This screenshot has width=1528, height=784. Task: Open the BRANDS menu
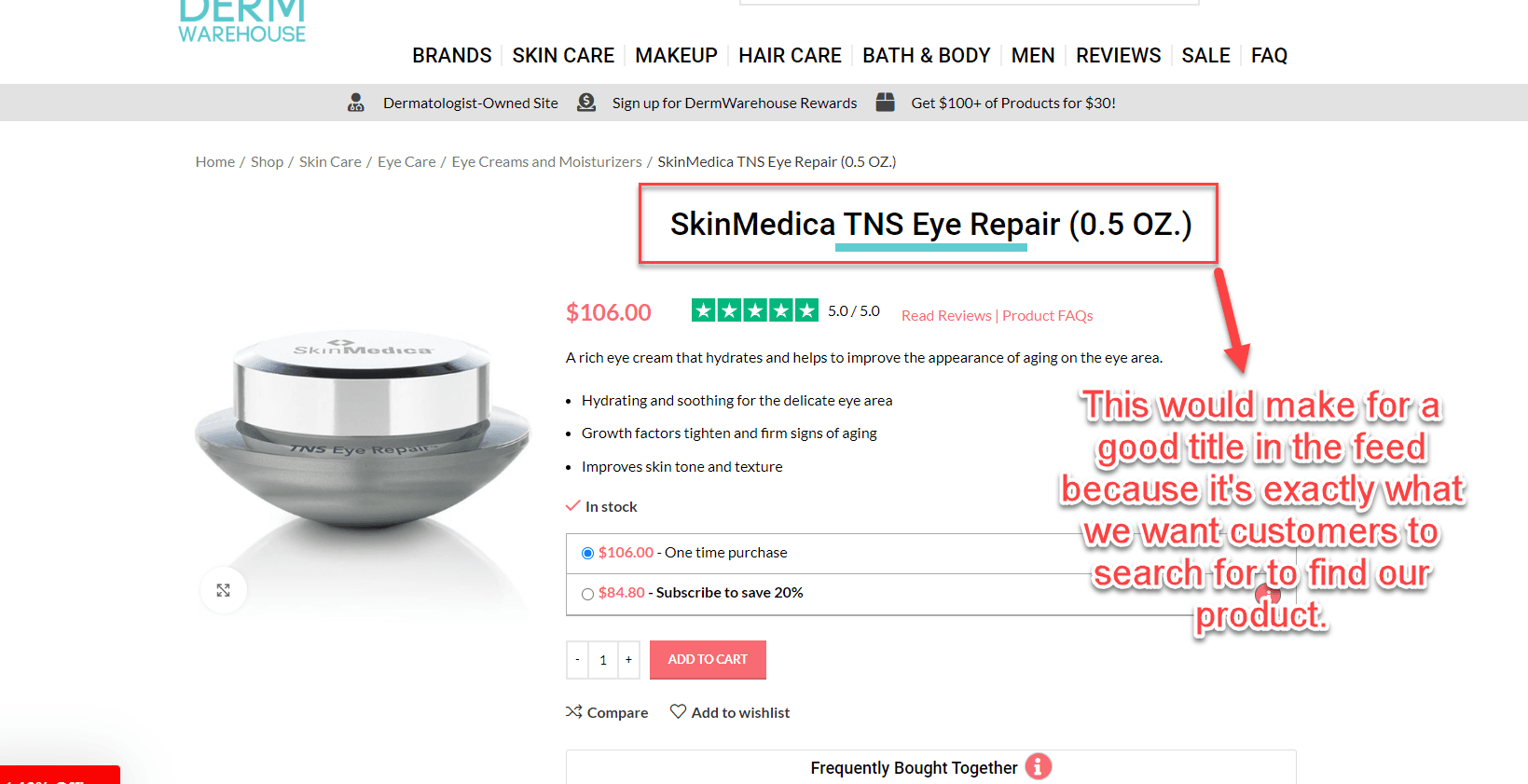[451, 55]
